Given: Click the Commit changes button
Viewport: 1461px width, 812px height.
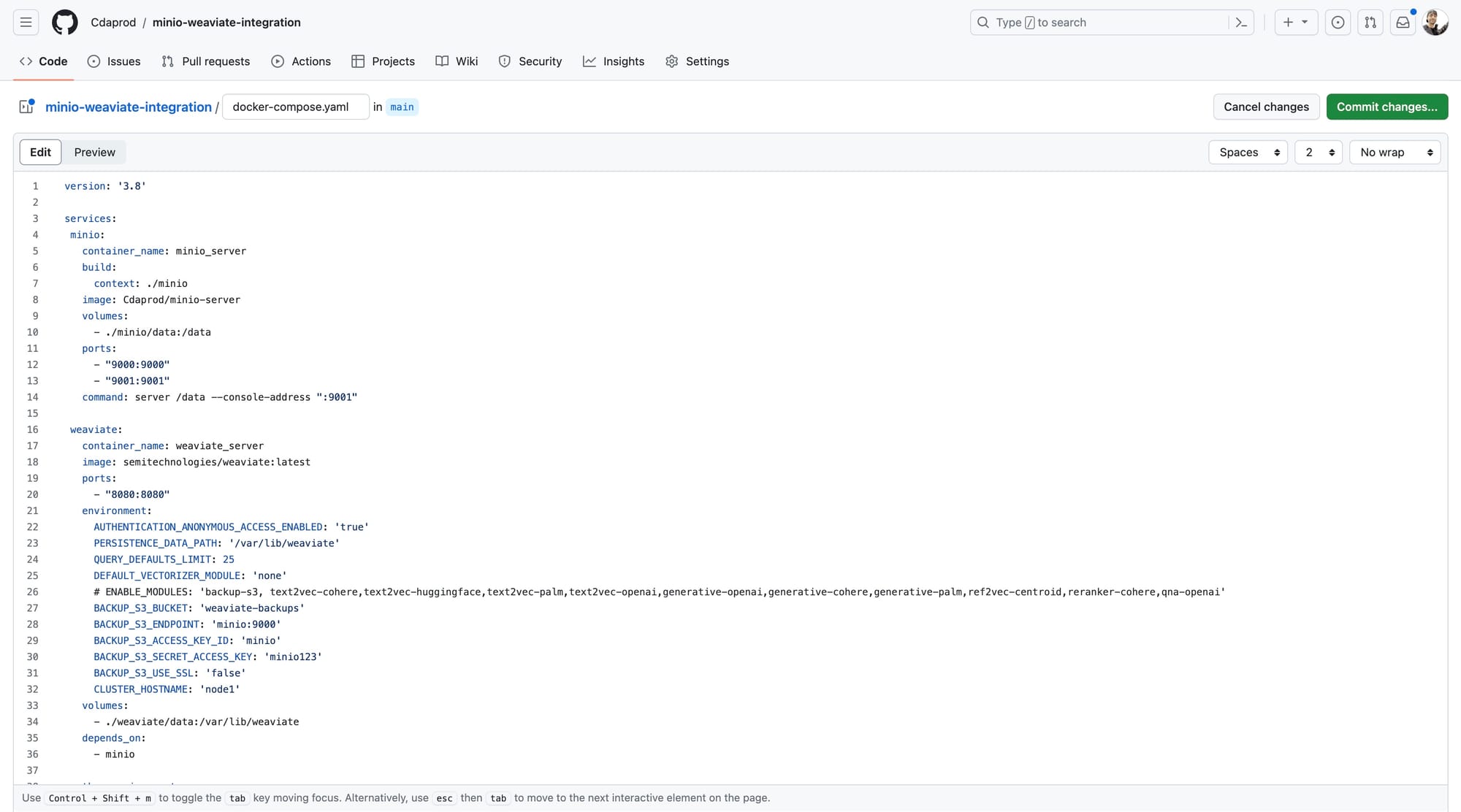Looking at the screenshot, I should tap(1386, 107).
